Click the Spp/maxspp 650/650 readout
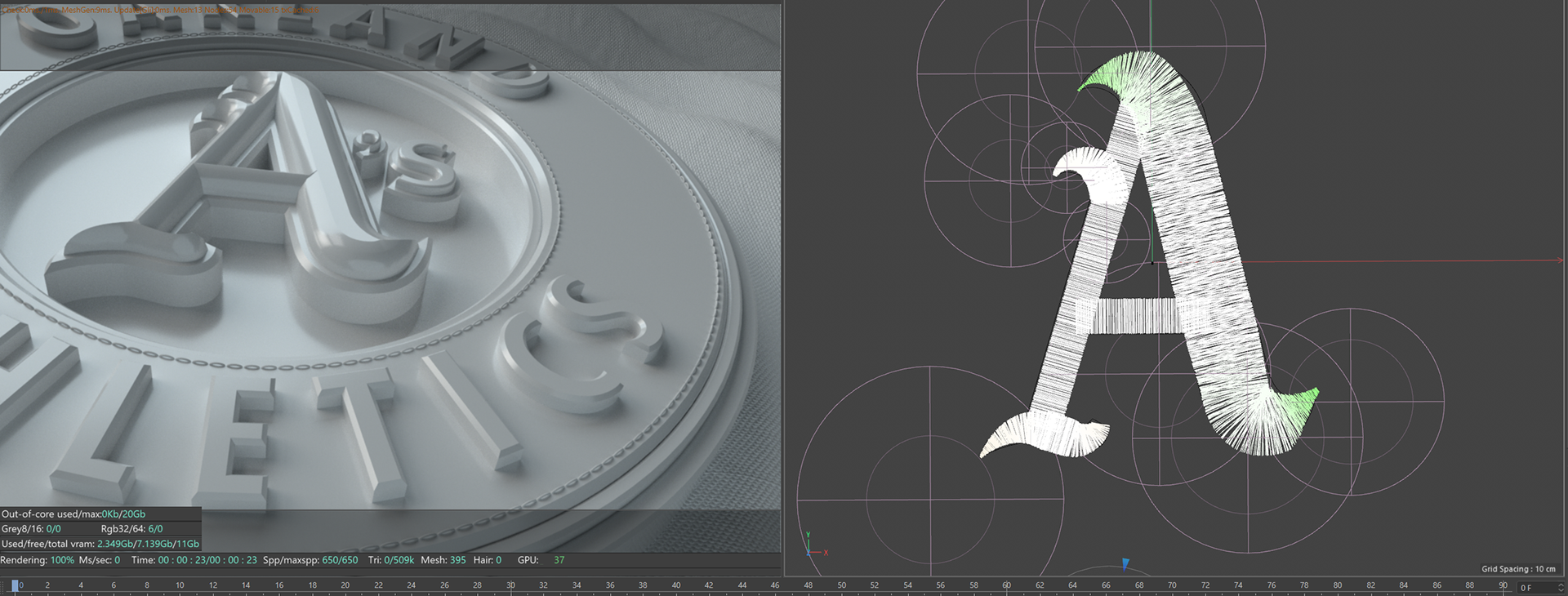Screen dimensions: 1568x596 click(x=310, y=560)
